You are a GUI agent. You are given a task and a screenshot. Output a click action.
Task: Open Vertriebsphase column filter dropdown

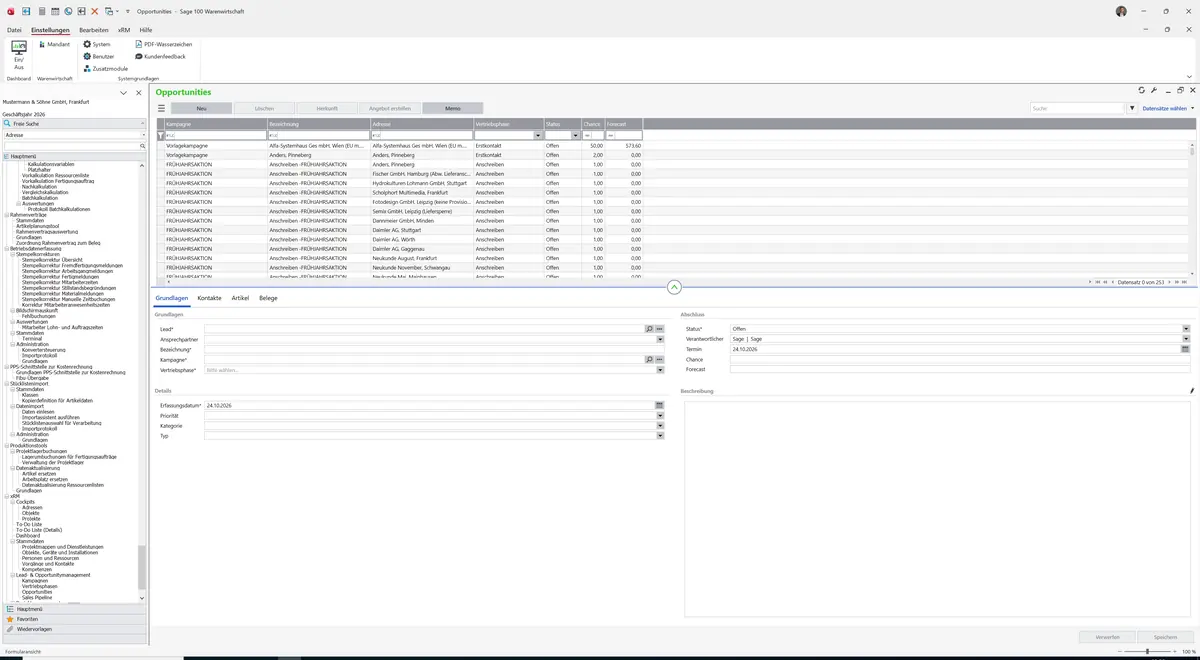[x=538, y=135]
